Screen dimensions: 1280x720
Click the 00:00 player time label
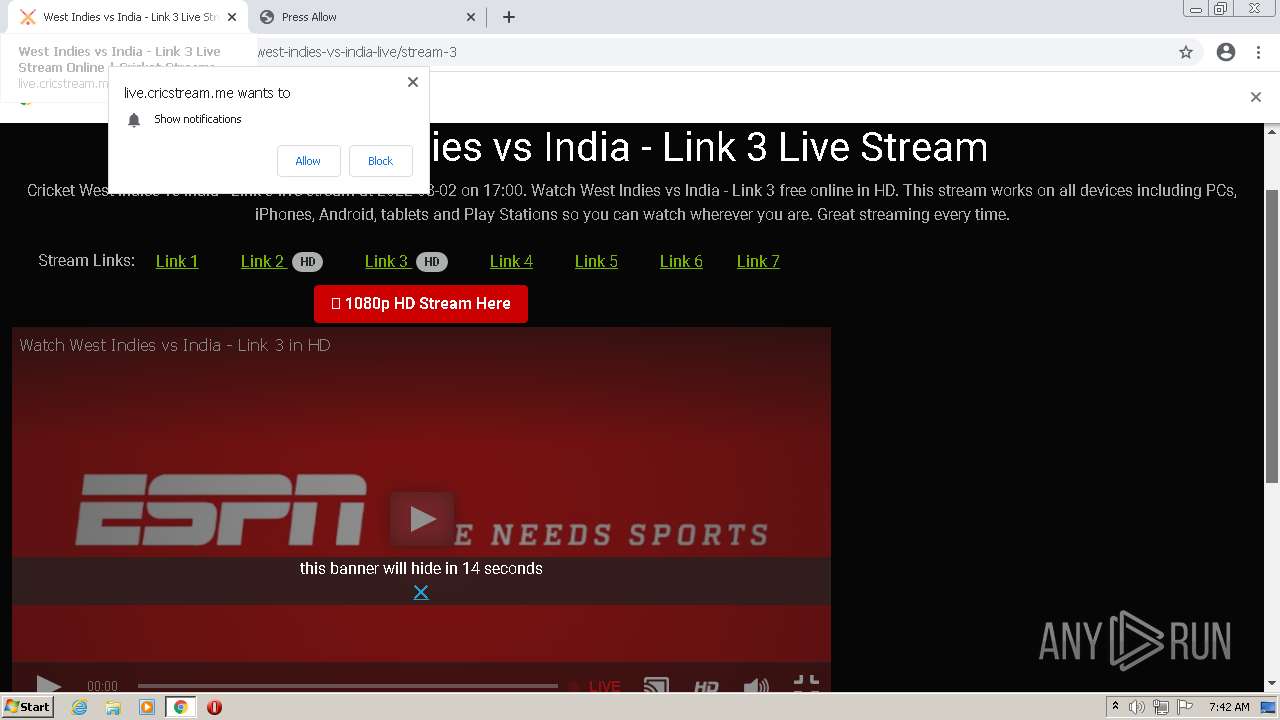click(x=102, y=686)
